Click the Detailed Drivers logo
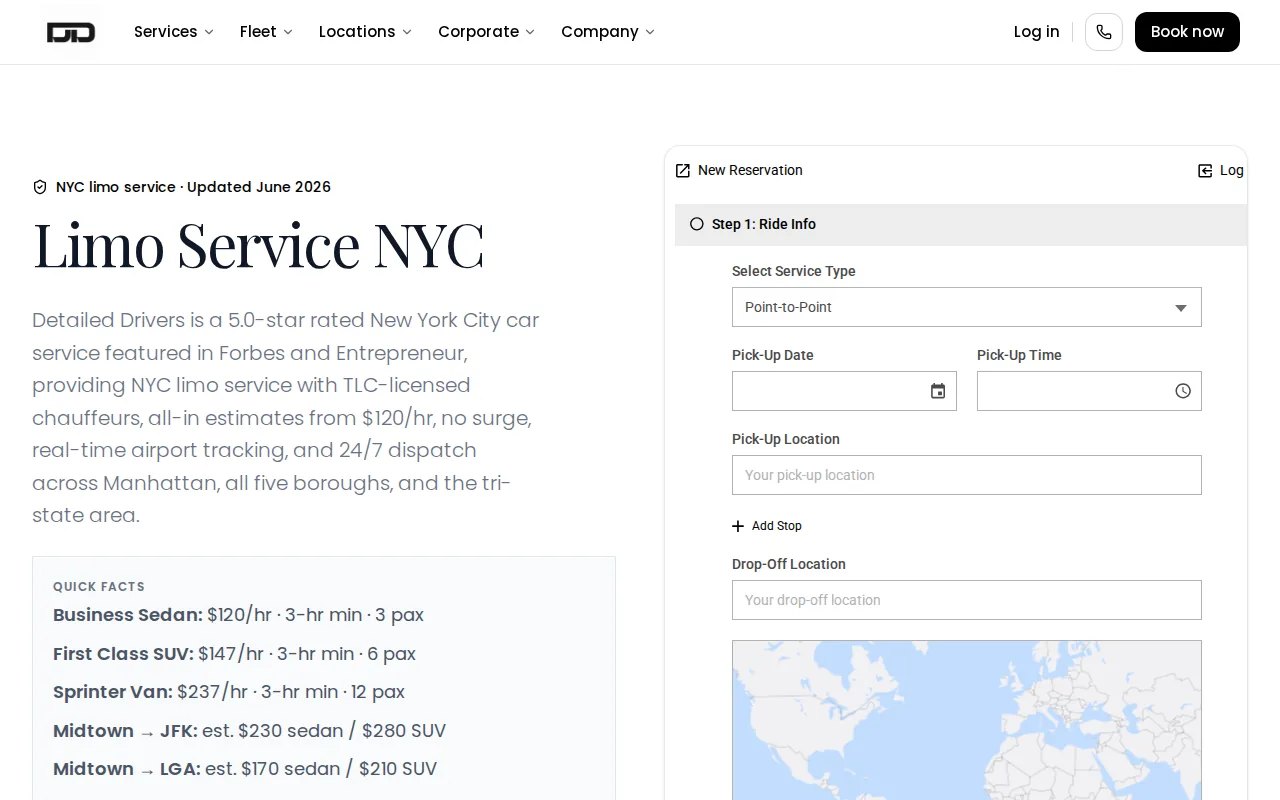 tap(71, 32)
